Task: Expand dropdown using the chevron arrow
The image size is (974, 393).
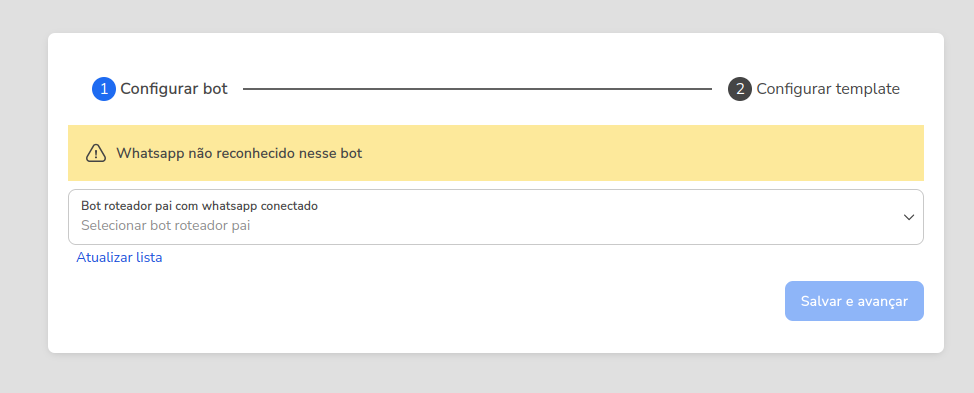Action: point(909,217)
